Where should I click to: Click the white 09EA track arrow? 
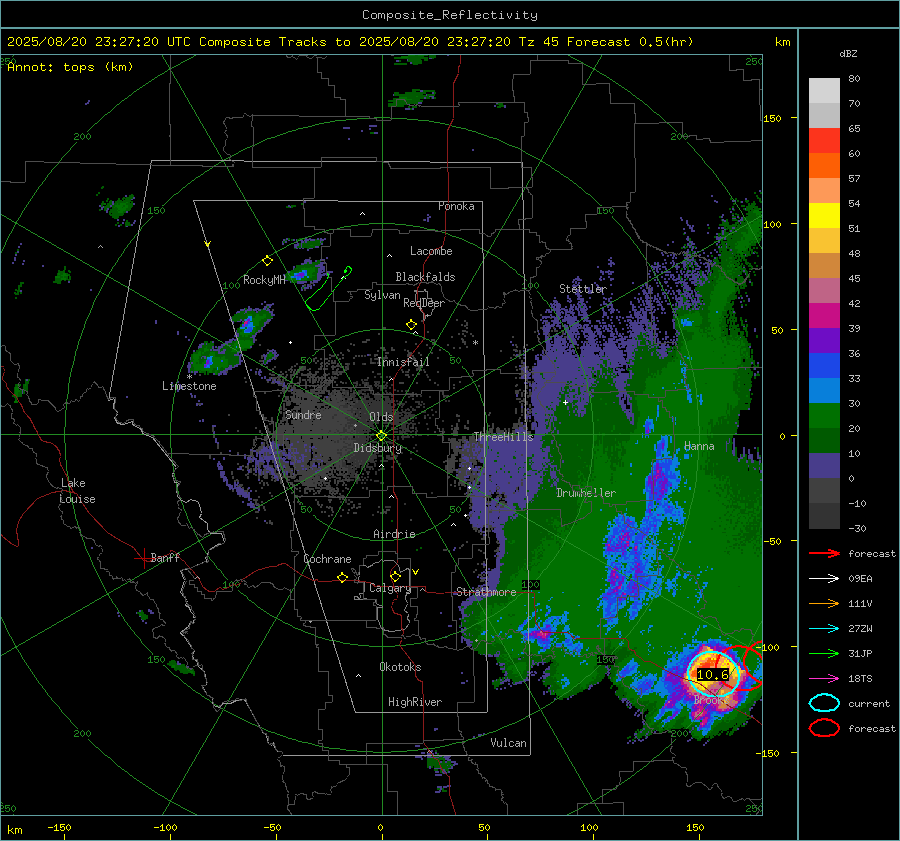824,579
